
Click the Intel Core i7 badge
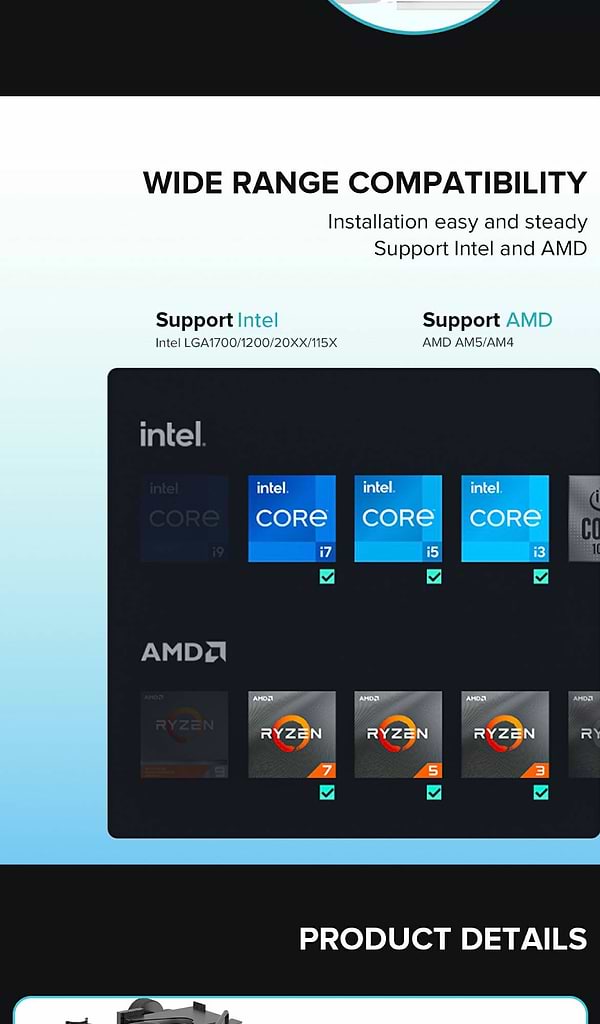point(292,519)
